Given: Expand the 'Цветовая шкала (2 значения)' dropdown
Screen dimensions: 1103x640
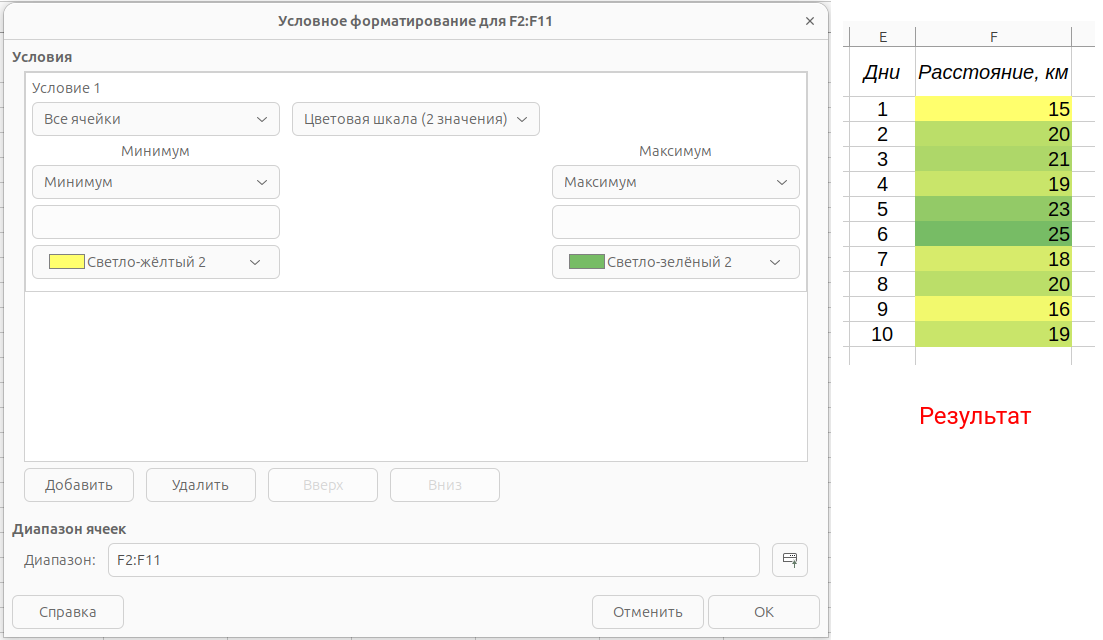Looking at the screenshot, I should pos(415,119).
